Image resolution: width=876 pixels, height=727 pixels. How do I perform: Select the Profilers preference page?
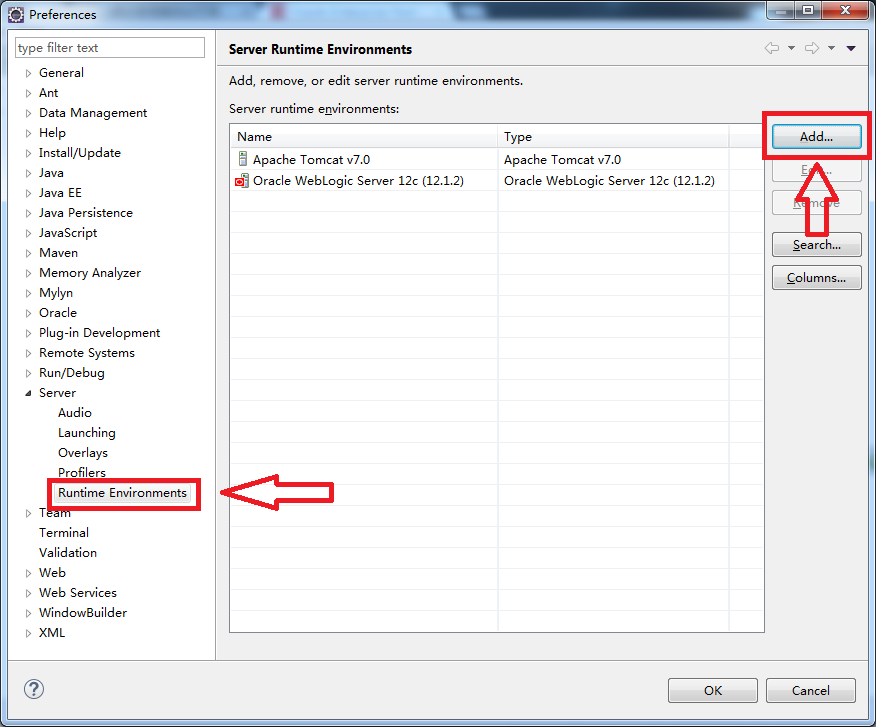(82, 473)
